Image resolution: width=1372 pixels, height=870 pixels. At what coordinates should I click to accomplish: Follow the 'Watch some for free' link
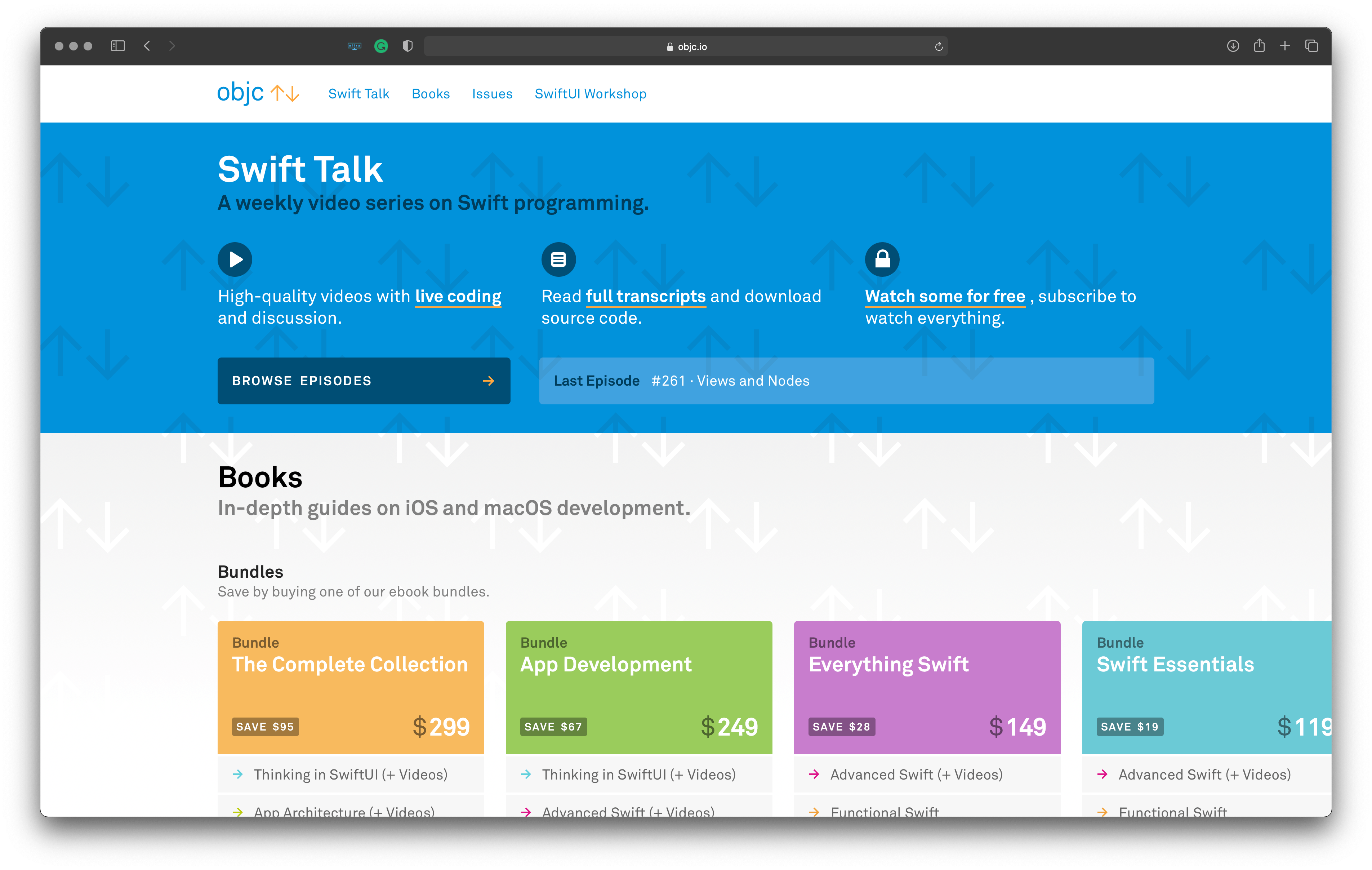[945, 297]
